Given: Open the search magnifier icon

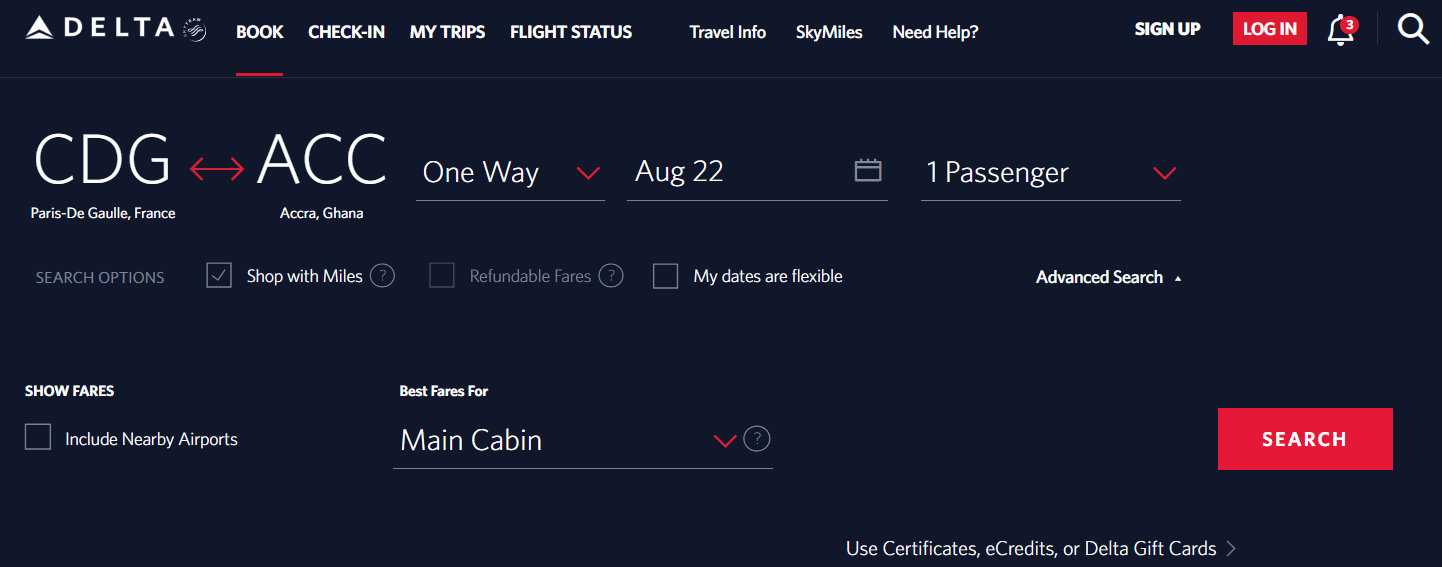Looking at the screenshot, I should click(1412, 30).
